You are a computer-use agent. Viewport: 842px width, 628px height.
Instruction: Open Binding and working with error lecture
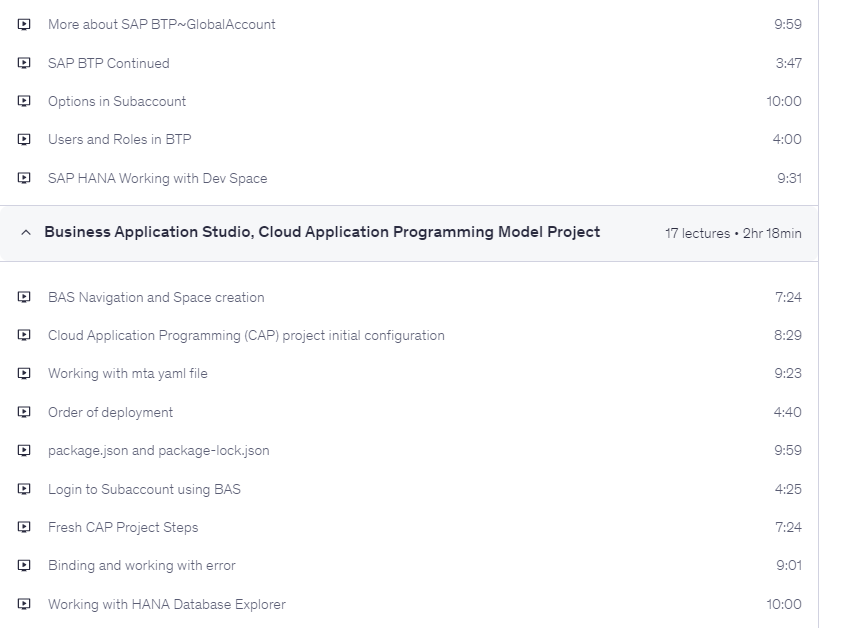(141, 566)
